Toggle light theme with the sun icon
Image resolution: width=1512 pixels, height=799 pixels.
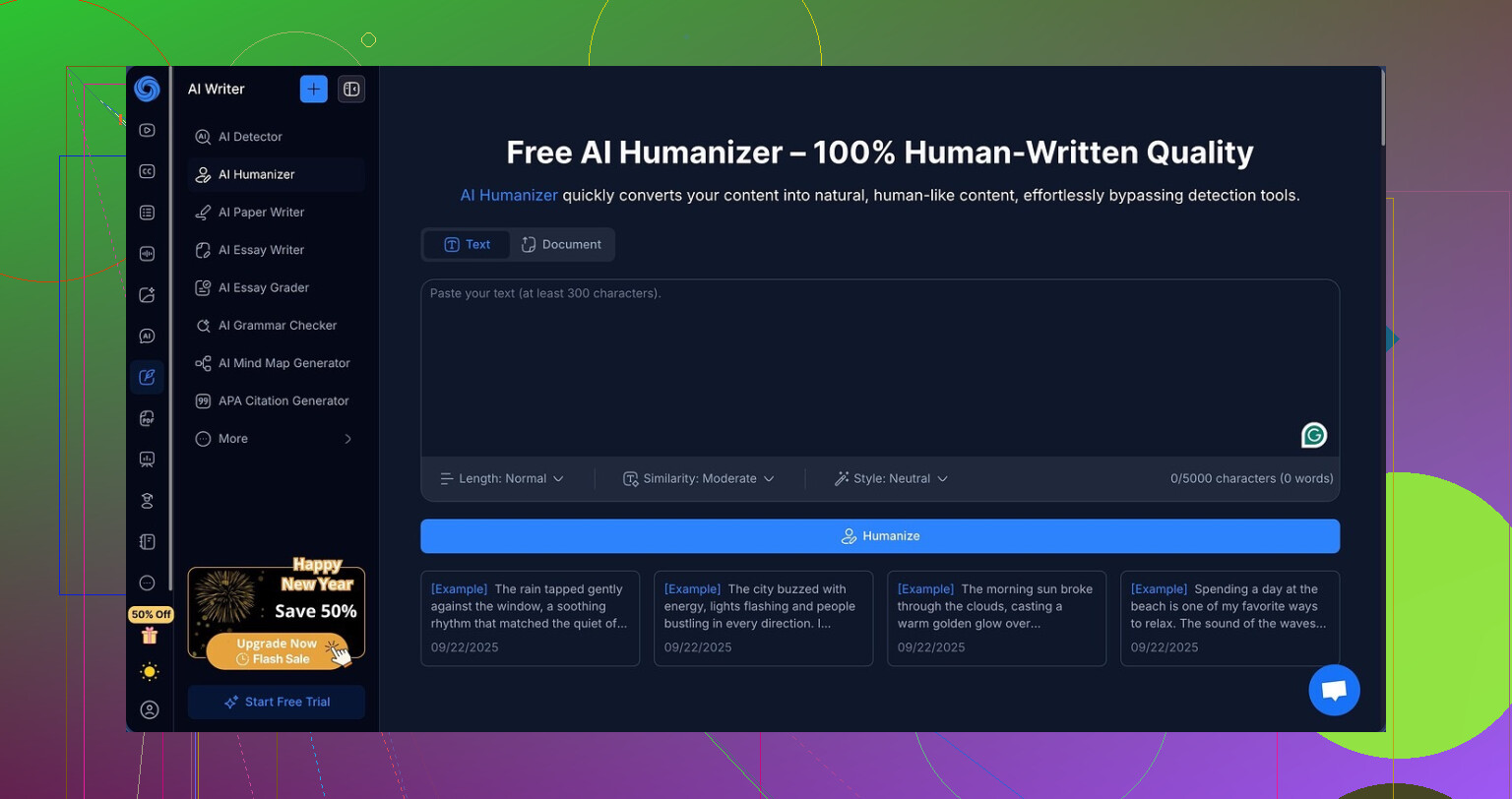coord(149,671)
